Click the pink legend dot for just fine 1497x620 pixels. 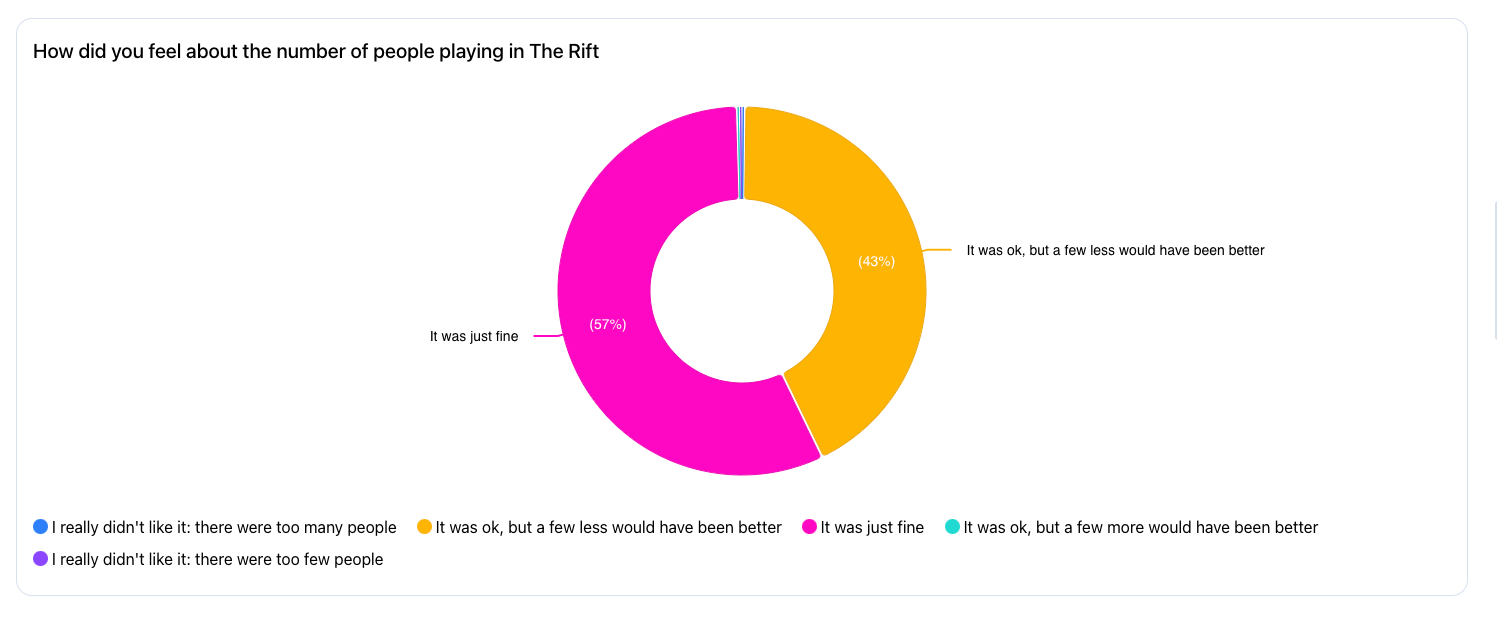(810, 526)
